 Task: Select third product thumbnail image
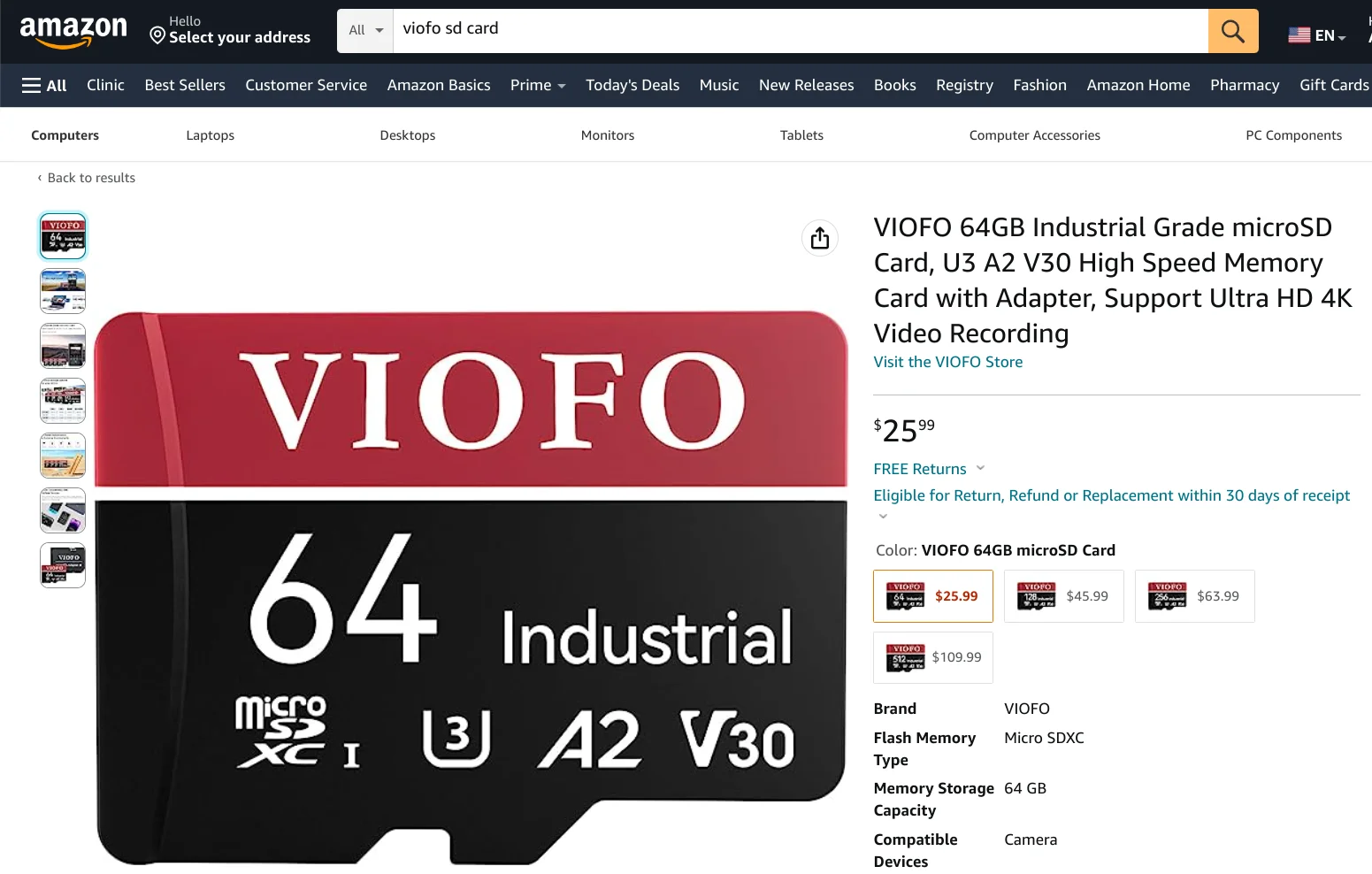(x=63, y=346)
